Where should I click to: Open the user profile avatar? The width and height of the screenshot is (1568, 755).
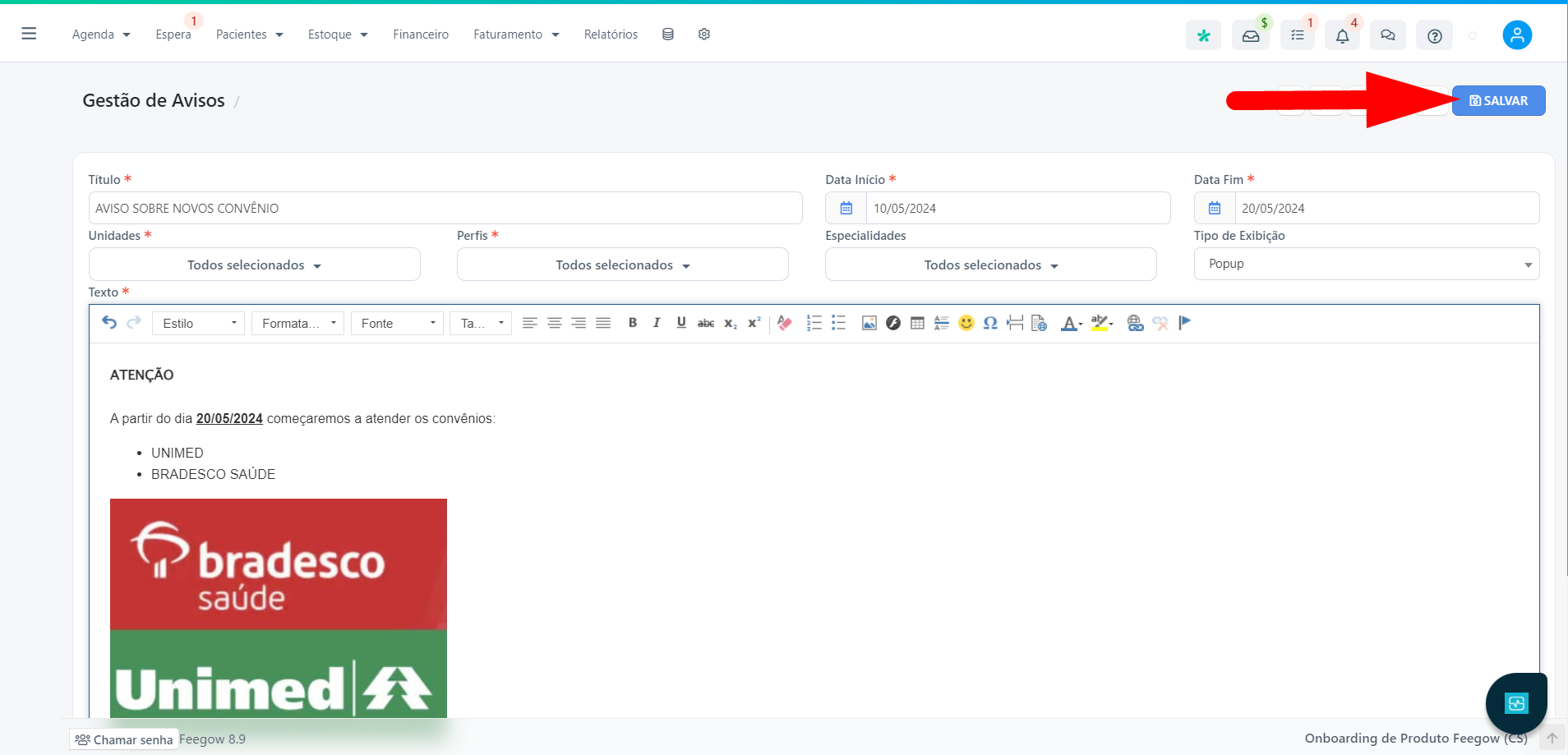point(1517,35)
